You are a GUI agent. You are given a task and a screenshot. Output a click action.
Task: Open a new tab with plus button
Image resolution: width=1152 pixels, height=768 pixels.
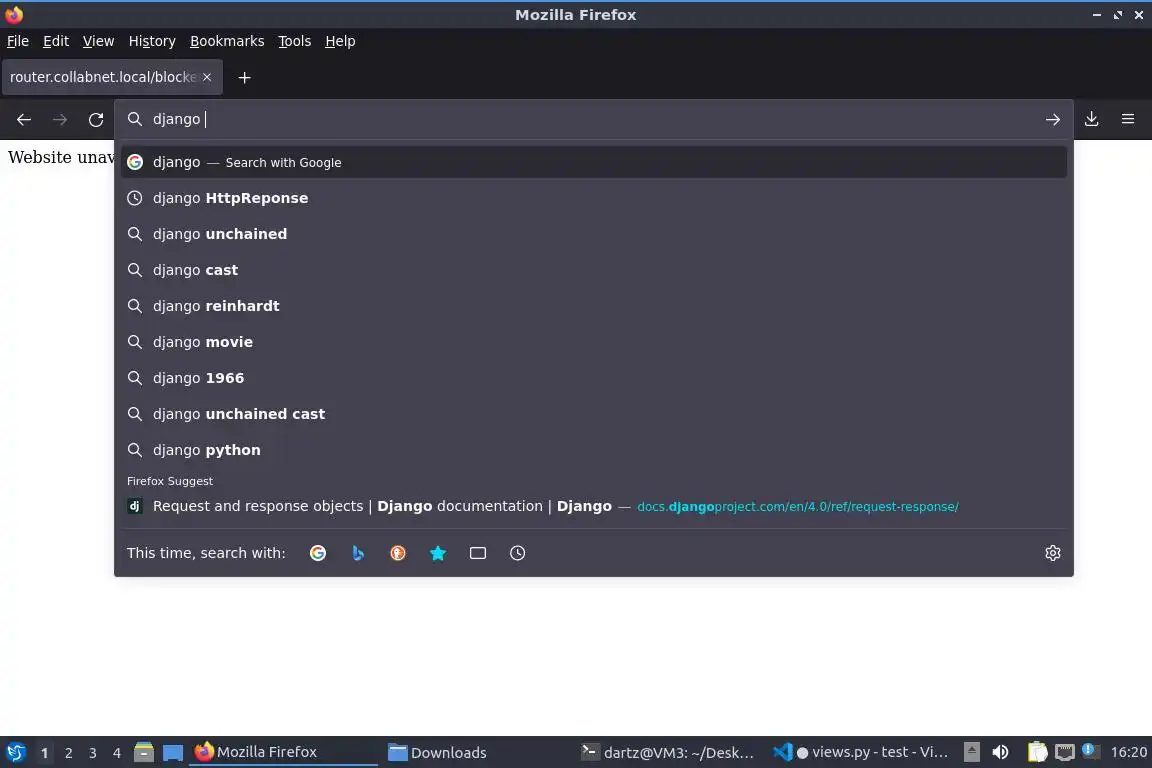click(x=245, y=77)
